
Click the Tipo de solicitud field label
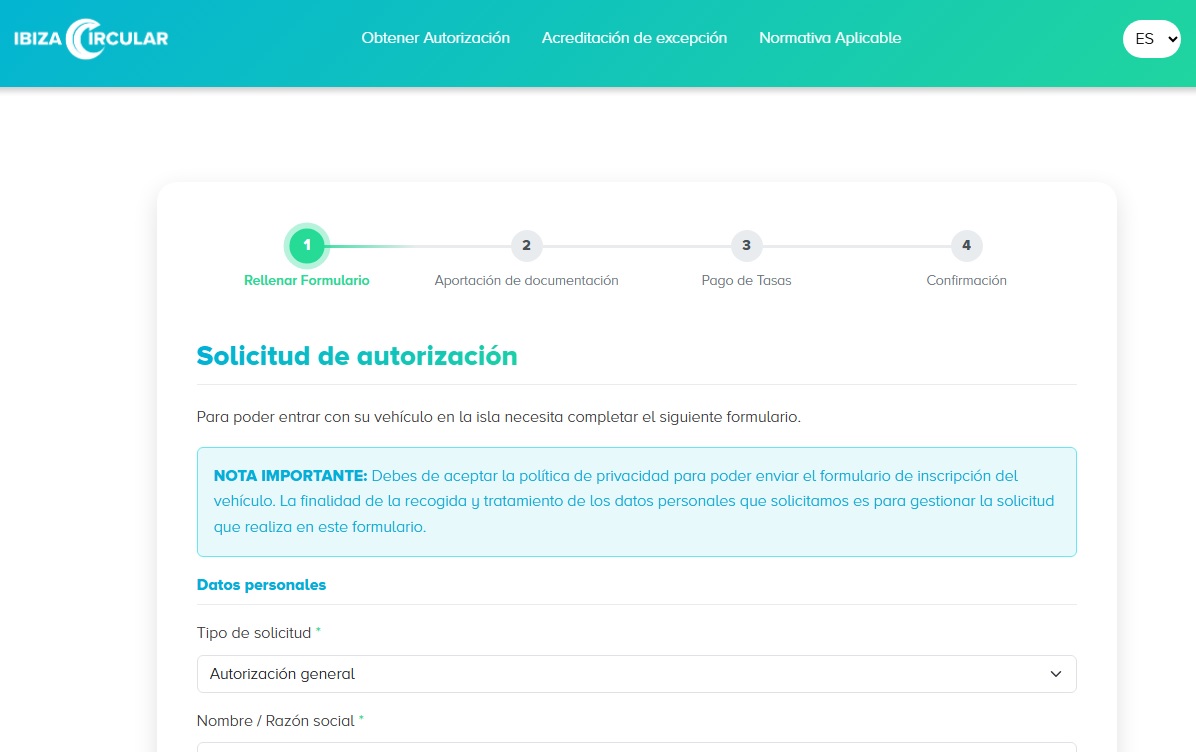254,633
